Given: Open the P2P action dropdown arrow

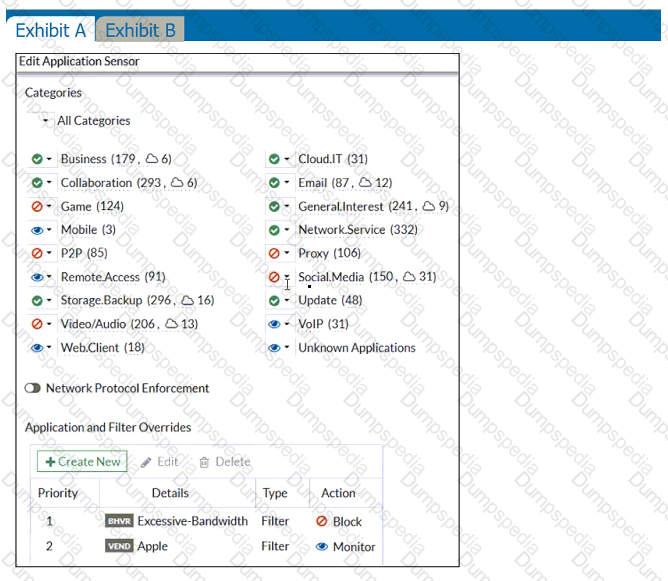Looking at the screenshot, I should point(49,254).
